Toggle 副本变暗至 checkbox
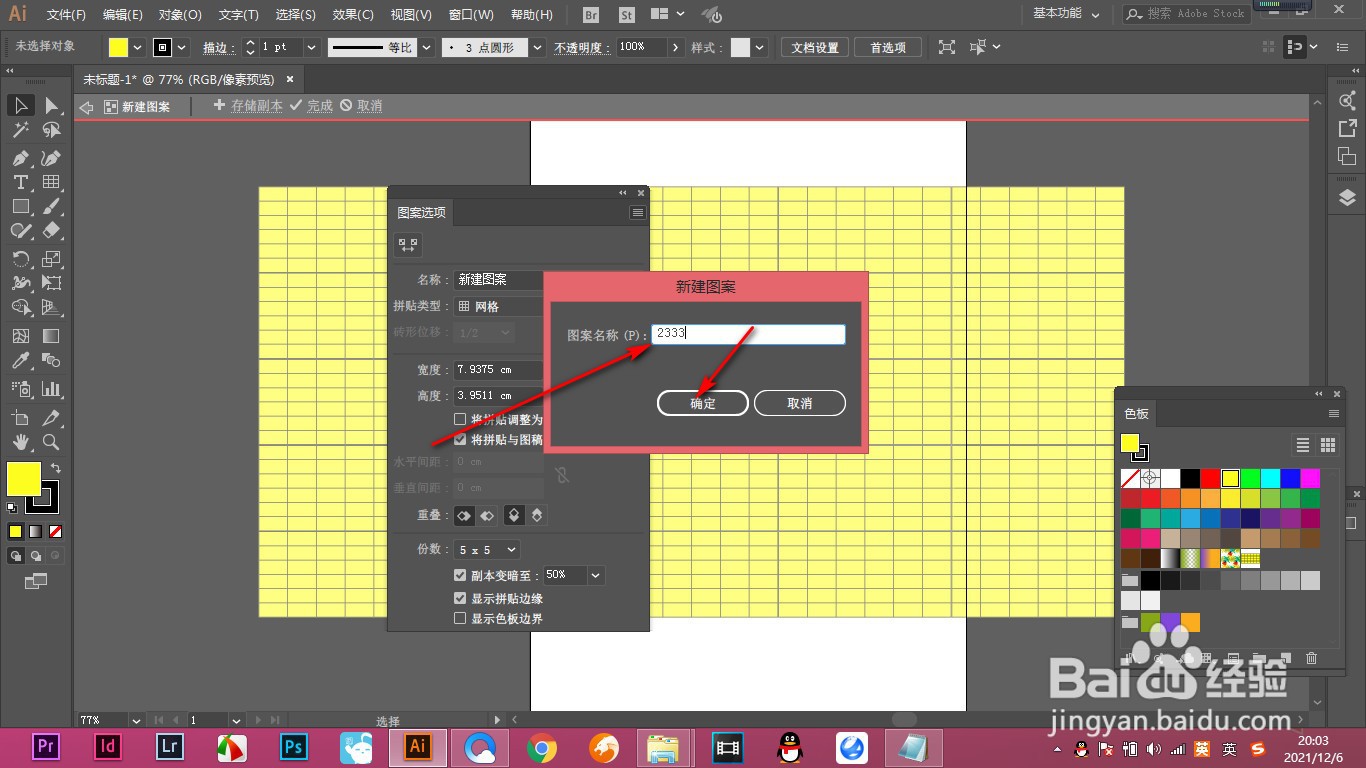Image resolution: width=1366 pixels, height=768 pixels. click(x=460, y=575)
